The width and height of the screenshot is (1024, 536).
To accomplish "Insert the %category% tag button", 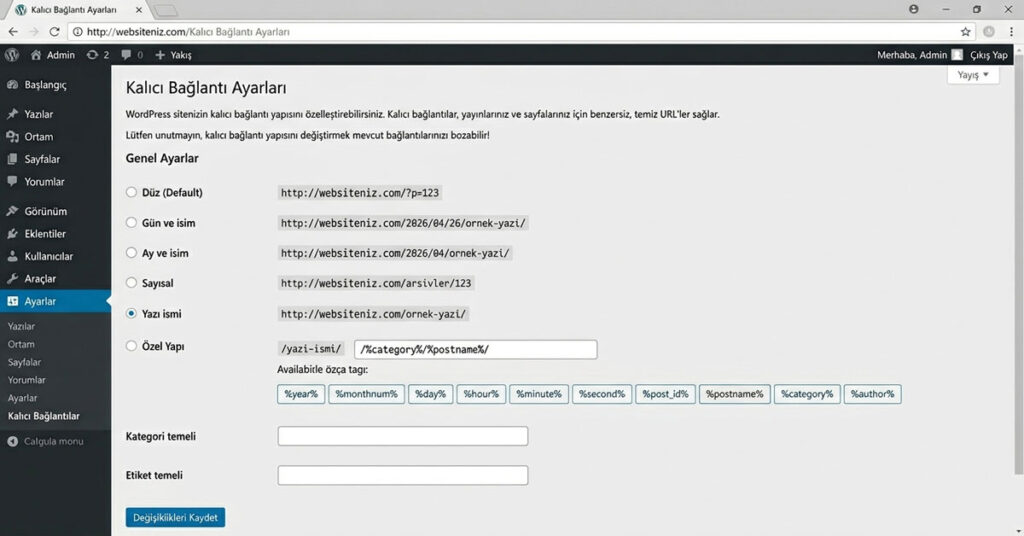I will [807, 394].
